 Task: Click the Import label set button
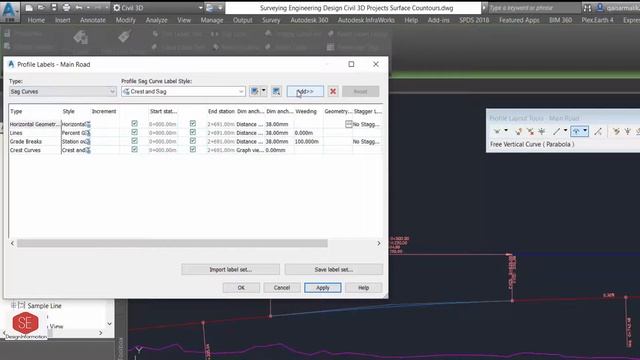pos(230,269)
